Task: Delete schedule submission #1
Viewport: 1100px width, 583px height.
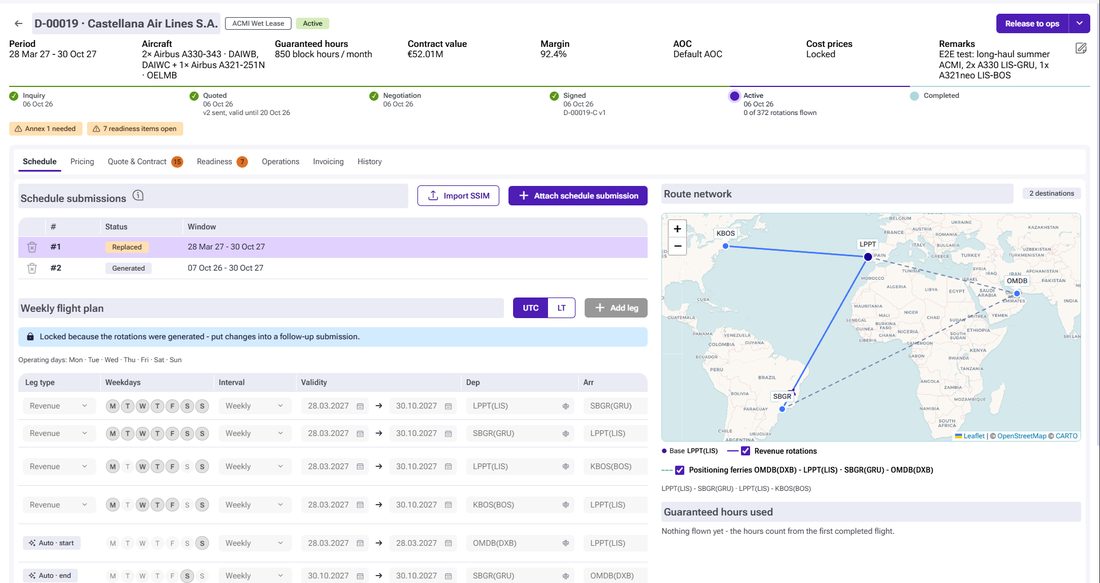Action: 32,247
